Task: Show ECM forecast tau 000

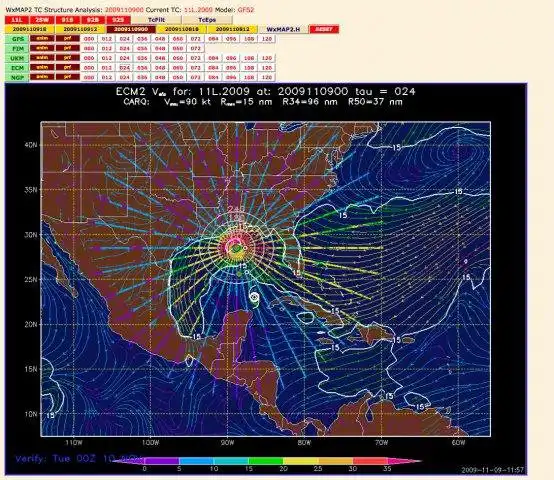Action: tap(89, 67)
